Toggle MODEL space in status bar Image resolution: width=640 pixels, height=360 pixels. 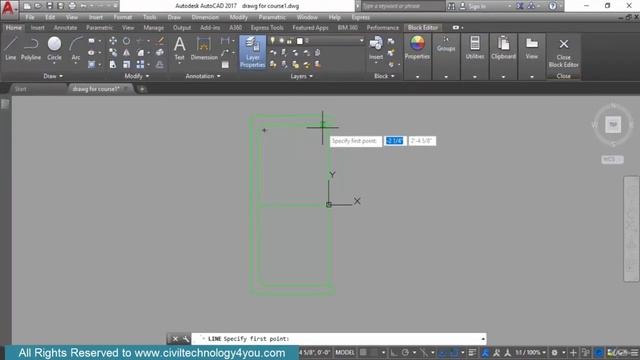(344, 352)
